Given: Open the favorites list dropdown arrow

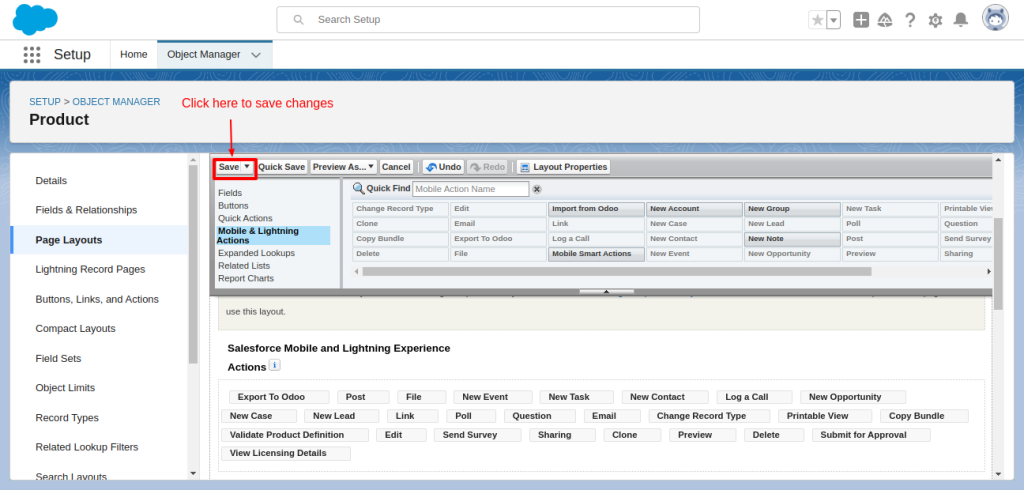Looking at the screenshot, I should tap(833, 20).
